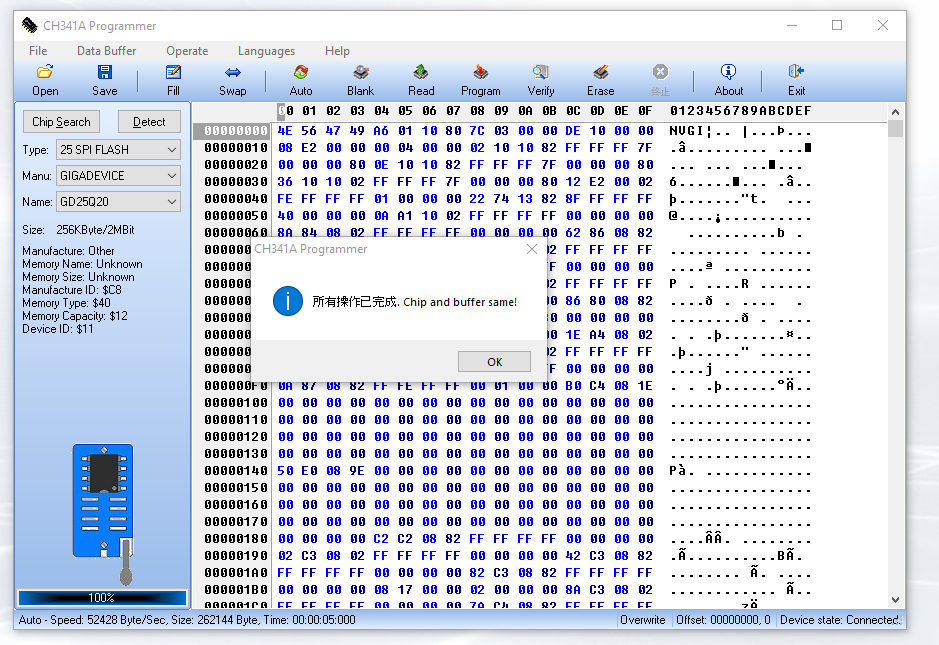Click the Overwrite status bar entry
The image size is (939, 645).
click(643, 620)
